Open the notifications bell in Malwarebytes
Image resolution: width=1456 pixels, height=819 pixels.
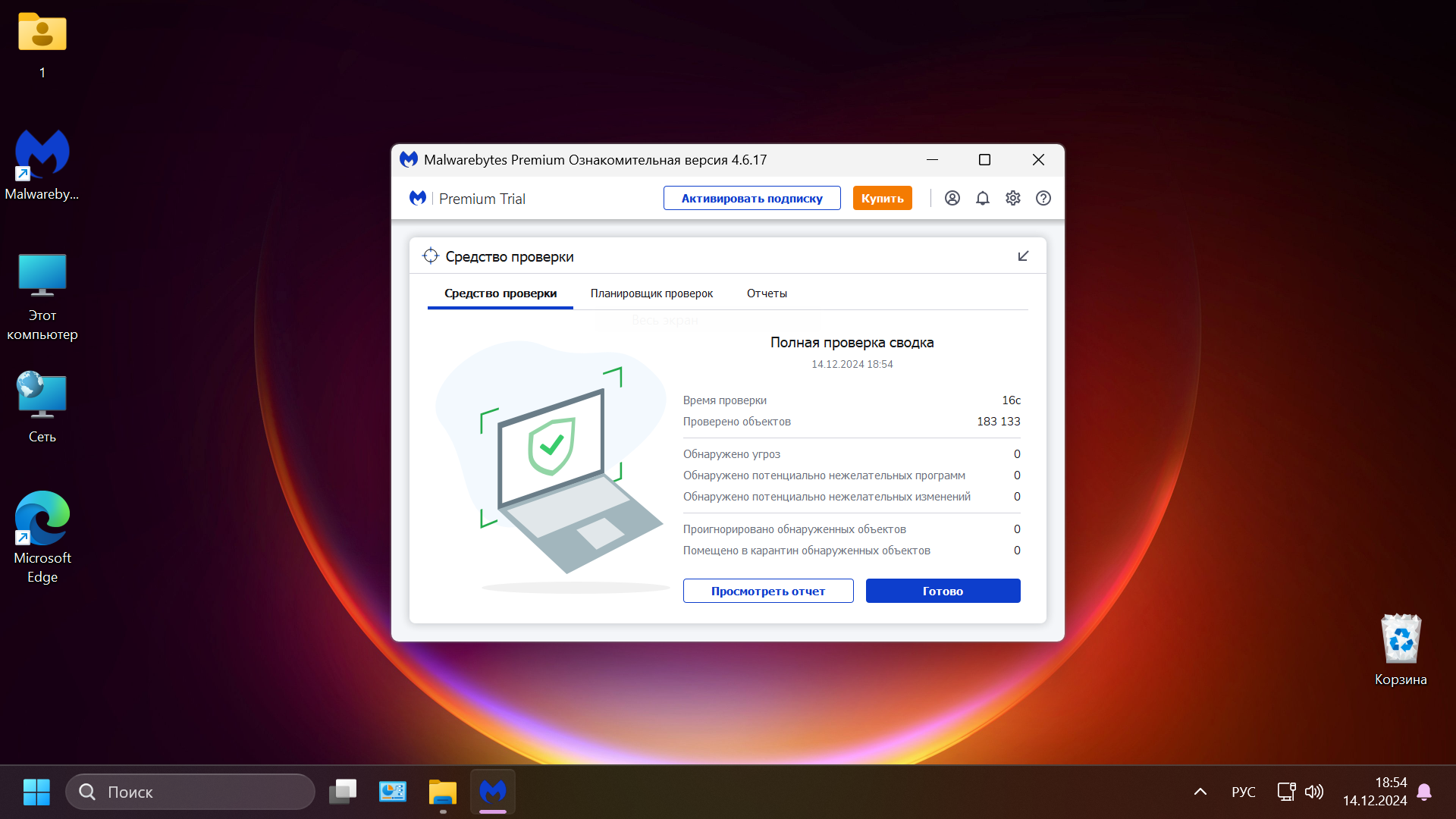pos(983,198)
